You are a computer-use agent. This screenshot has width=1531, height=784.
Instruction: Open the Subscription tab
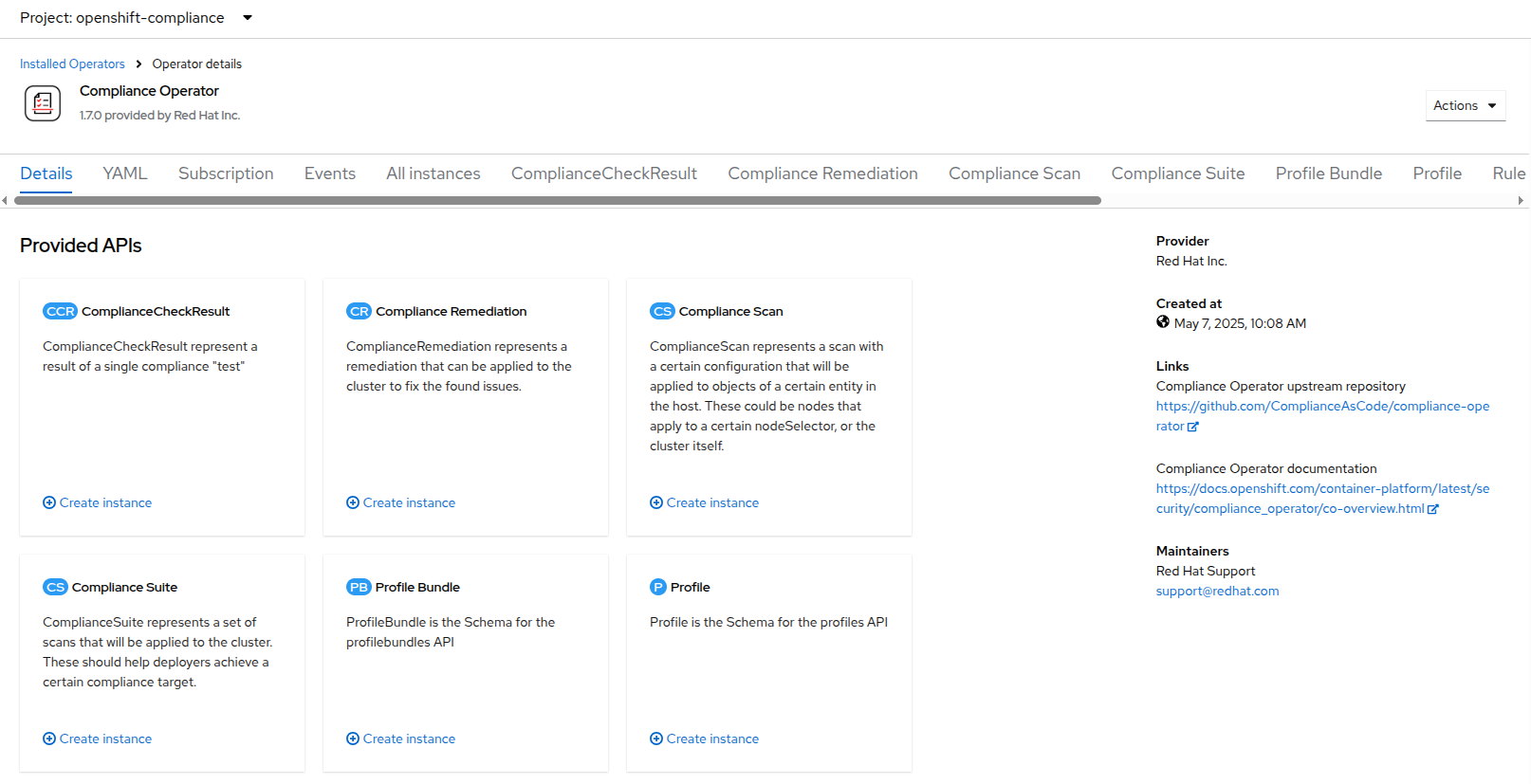coord(226,173)
